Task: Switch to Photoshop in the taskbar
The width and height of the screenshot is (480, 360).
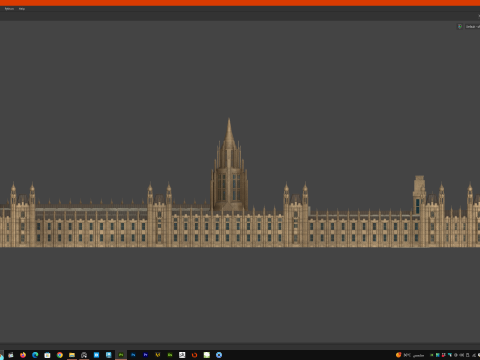Action: point(133,355)
